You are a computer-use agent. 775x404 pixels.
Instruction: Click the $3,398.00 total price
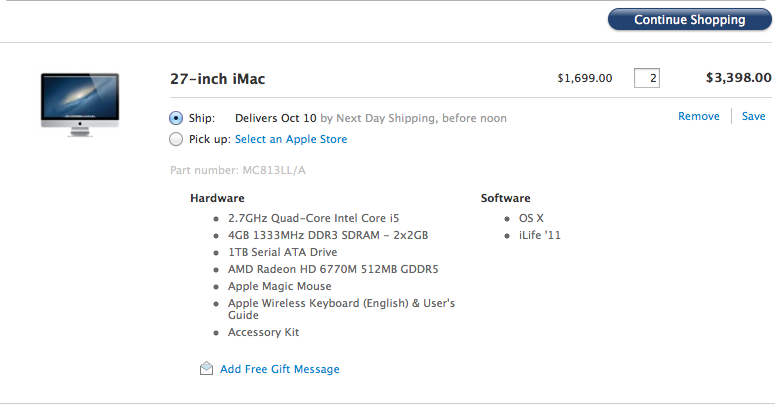[738, 77]
